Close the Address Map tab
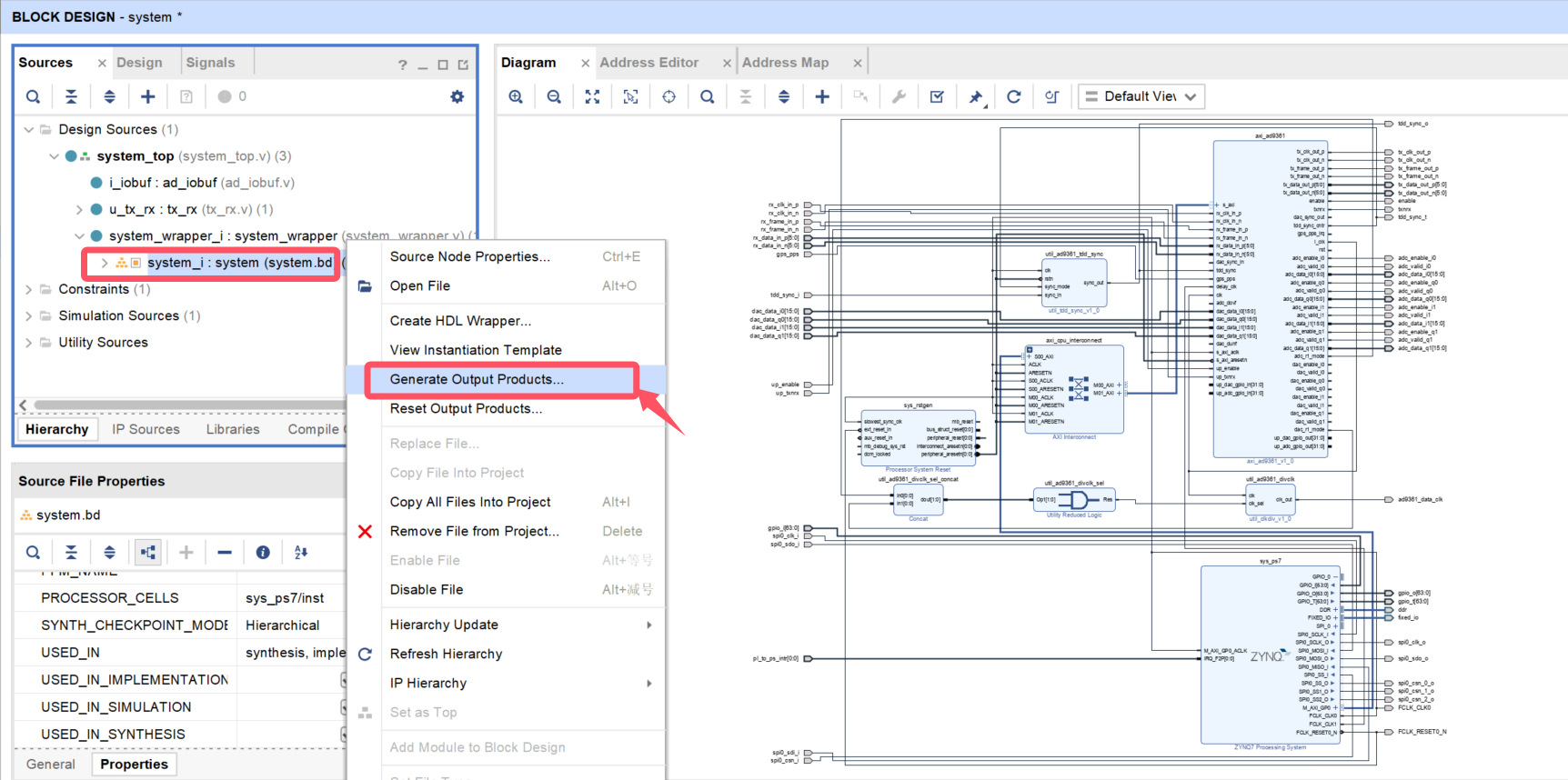 (x=857, y=64)
